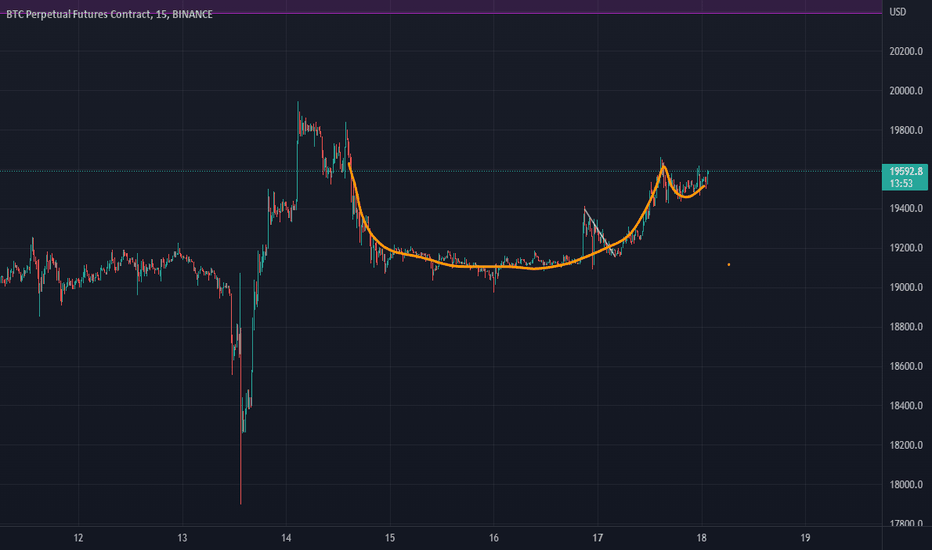
Task: Click date 12 on the time axis
Action: 78,538
